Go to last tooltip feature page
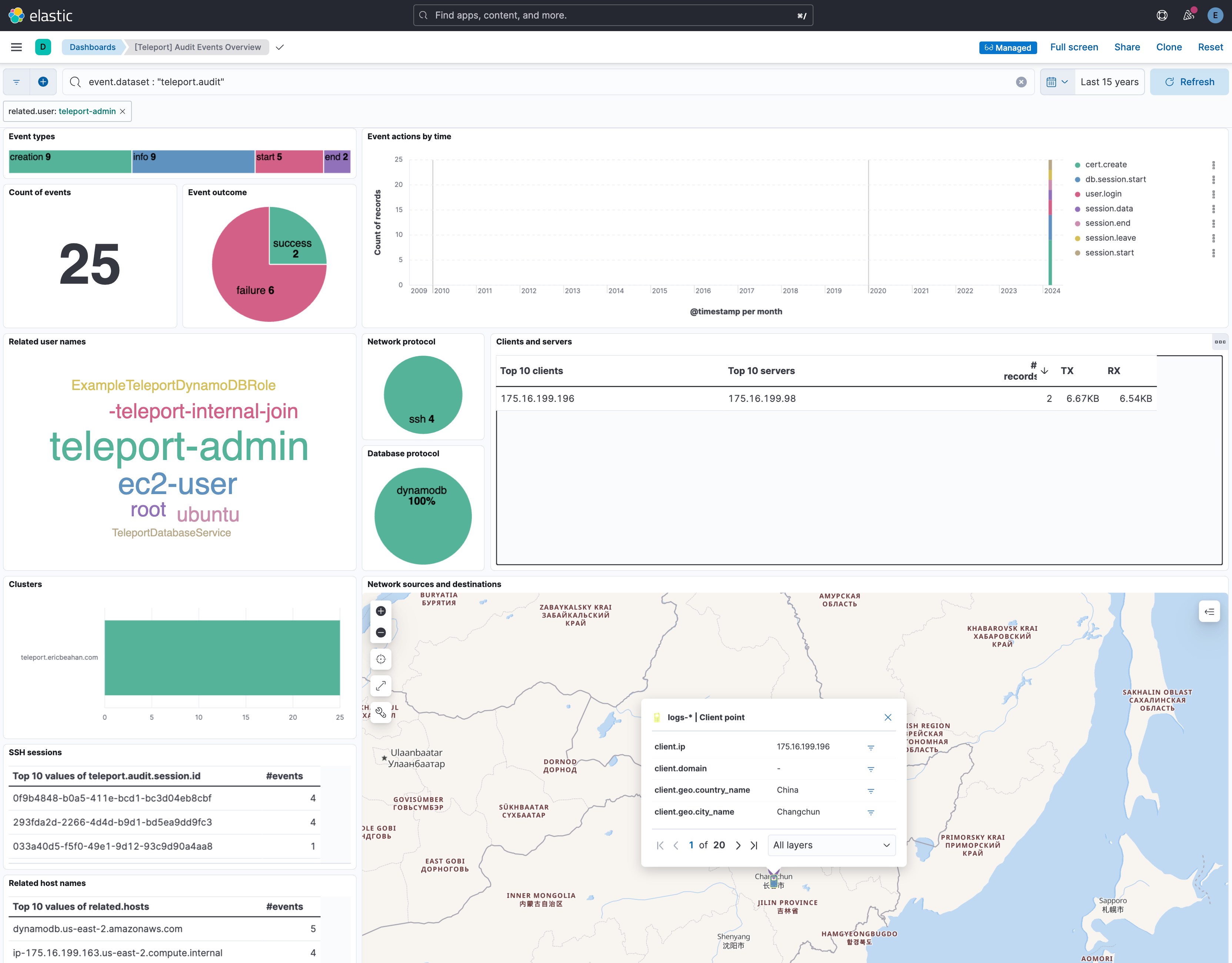The image size is (1232, 963). point(754,845)
